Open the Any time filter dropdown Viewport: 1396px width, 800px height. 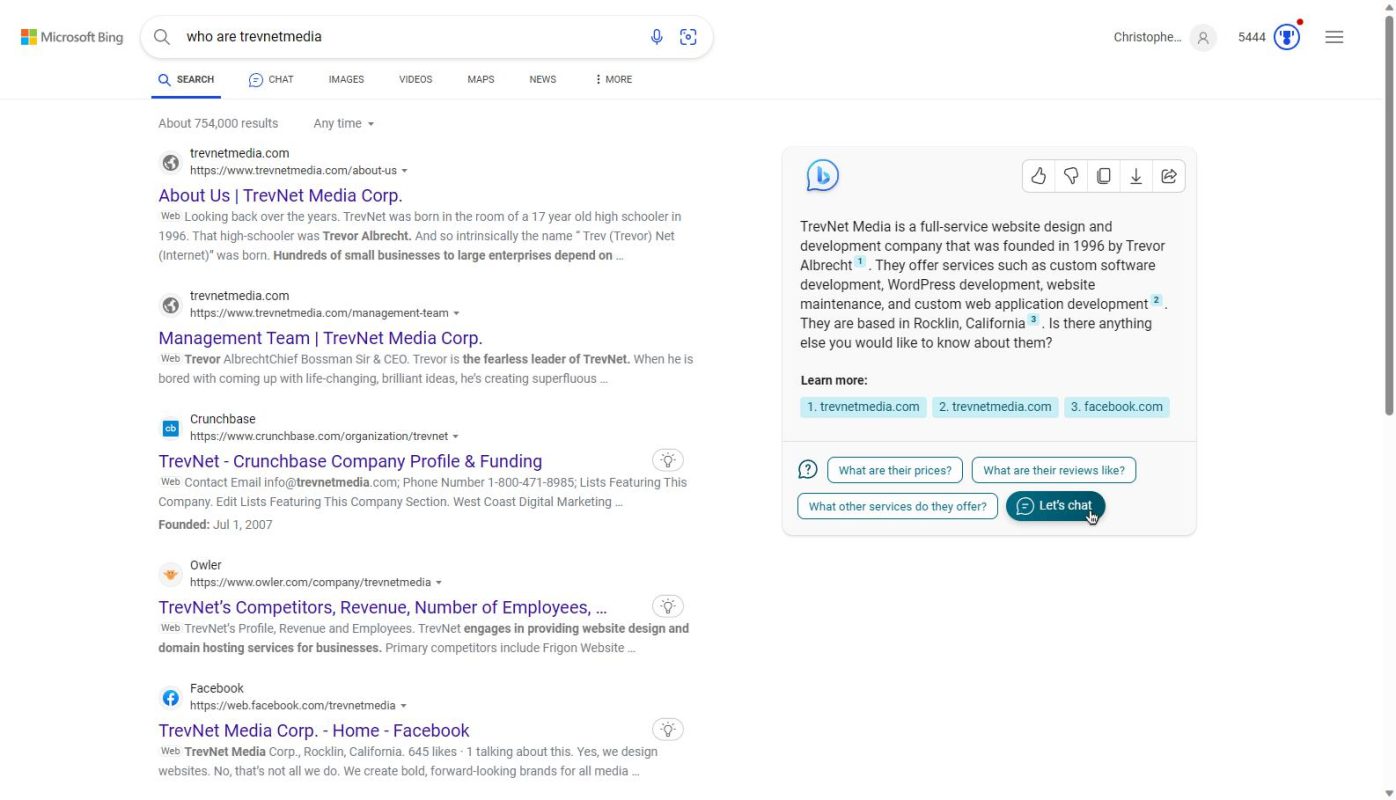[344, 124]
